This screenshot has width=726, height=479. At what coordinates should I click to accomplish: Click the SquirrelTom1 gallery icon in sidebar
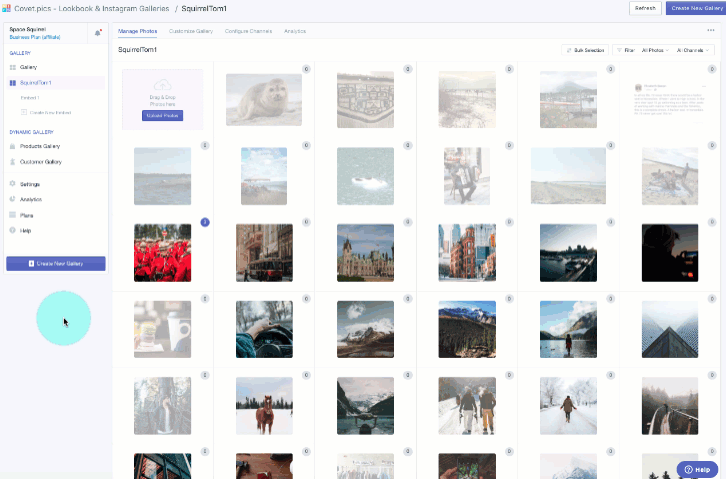click(x=13, y=83)
